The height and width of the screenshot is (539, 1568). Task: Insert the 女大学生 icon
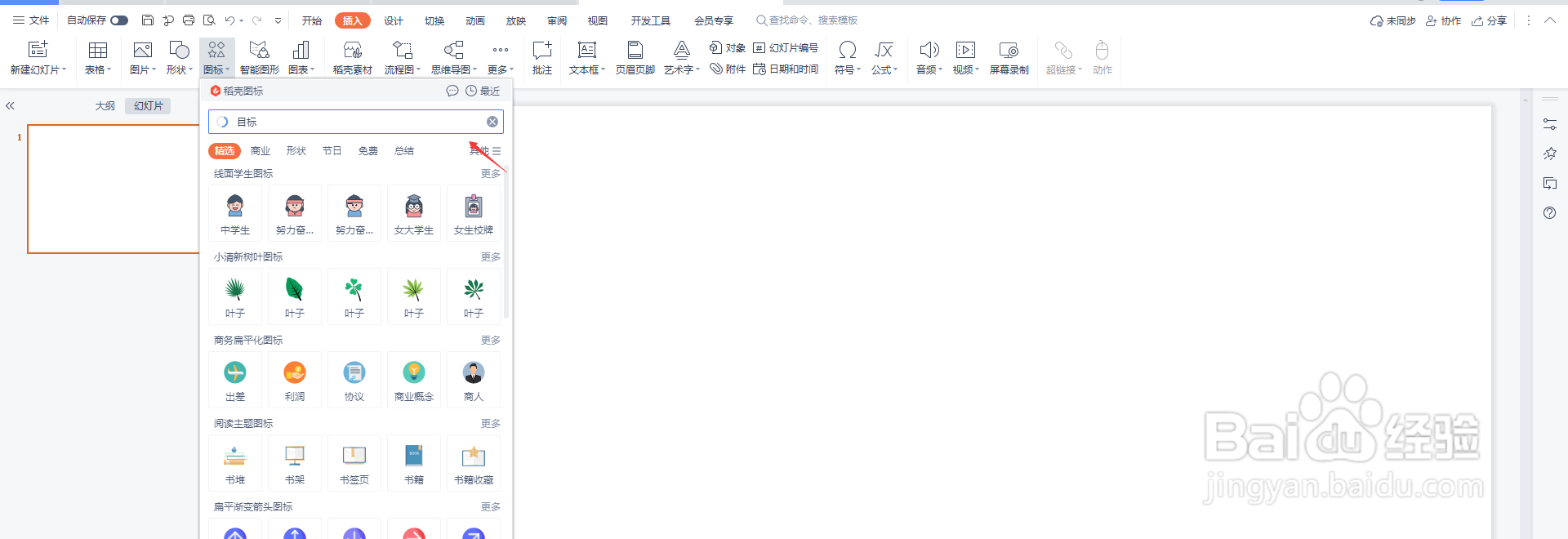coord(414,213)
